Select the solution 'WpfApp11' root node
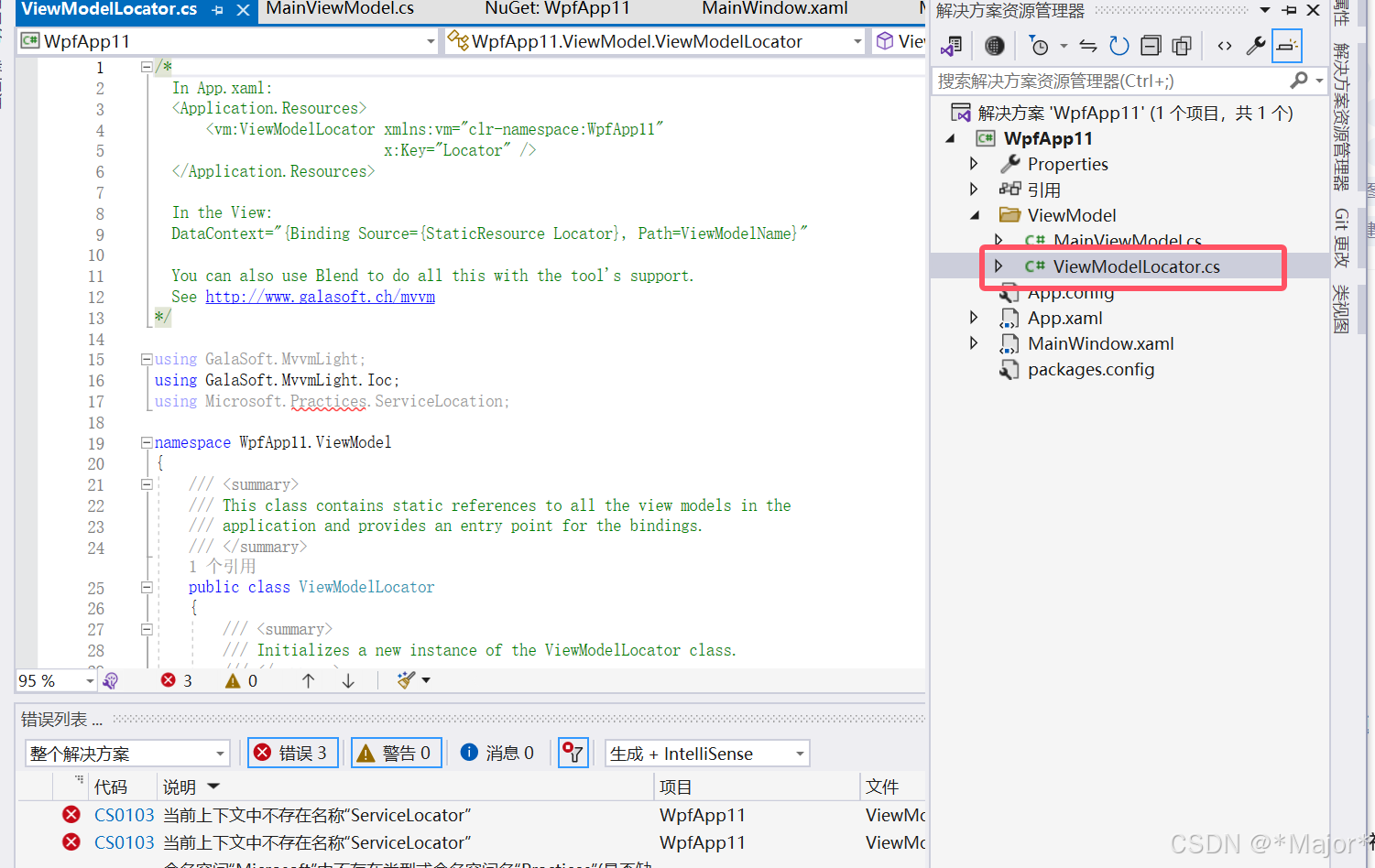 click(1122, 113)
